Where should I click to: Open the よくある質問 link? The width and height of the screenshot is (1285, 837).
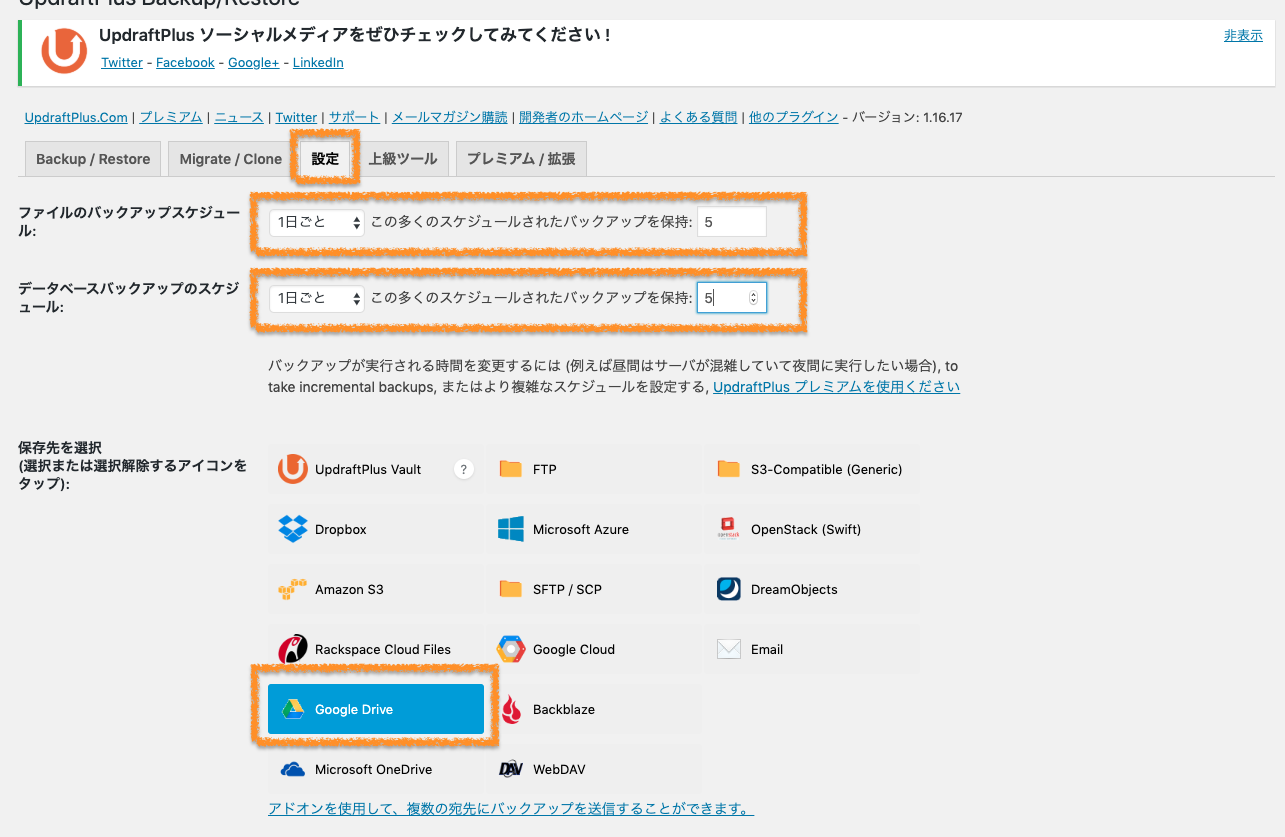(x=698, y=117)
